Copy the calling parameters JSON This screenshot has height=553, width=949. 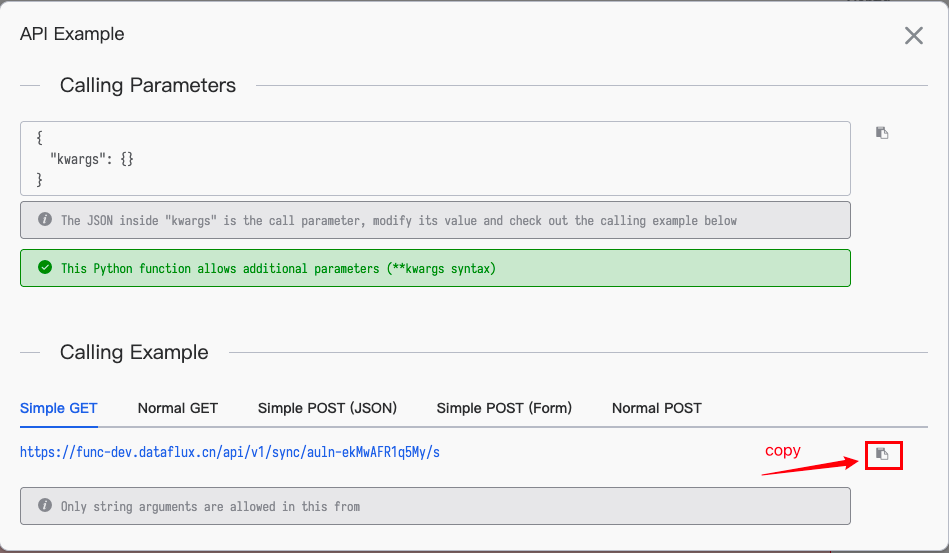882,133
